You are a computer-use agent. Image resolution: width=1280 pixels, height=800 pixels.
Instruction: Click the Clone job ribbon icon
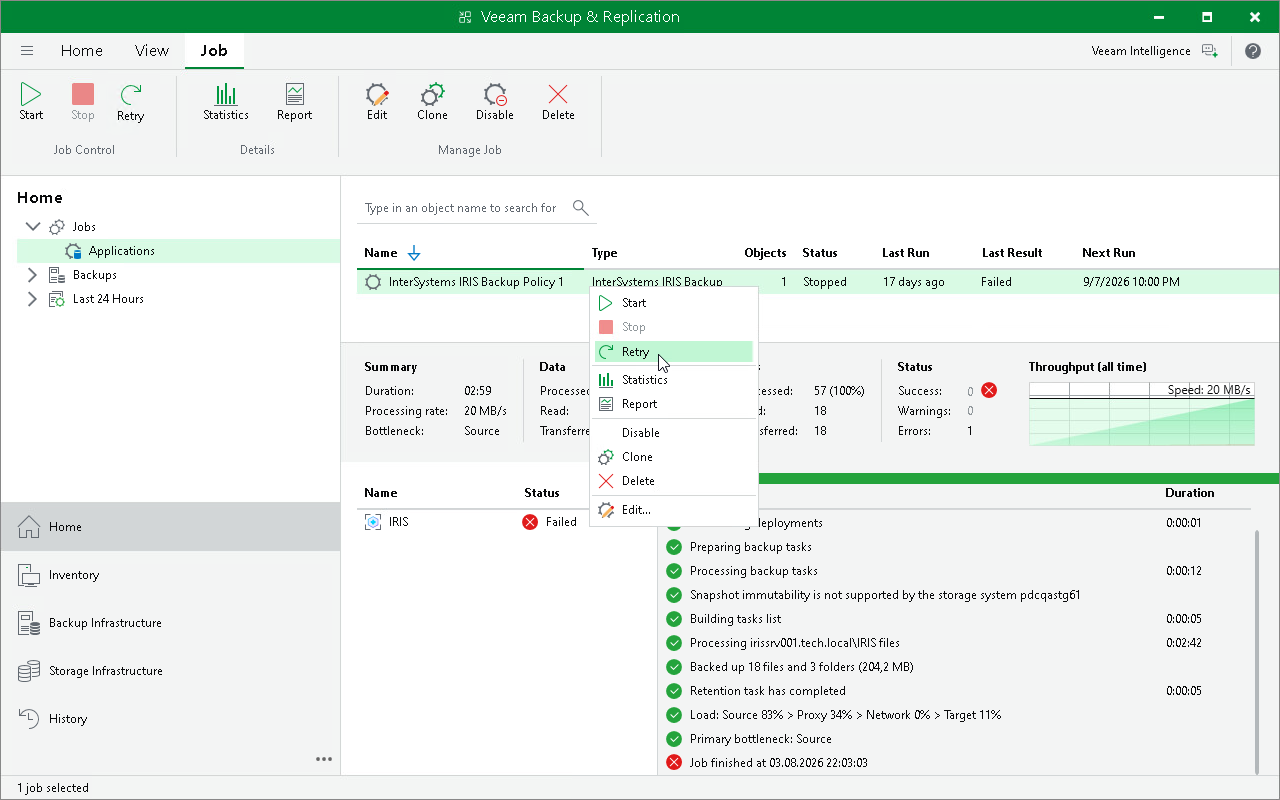pos(433,103)
